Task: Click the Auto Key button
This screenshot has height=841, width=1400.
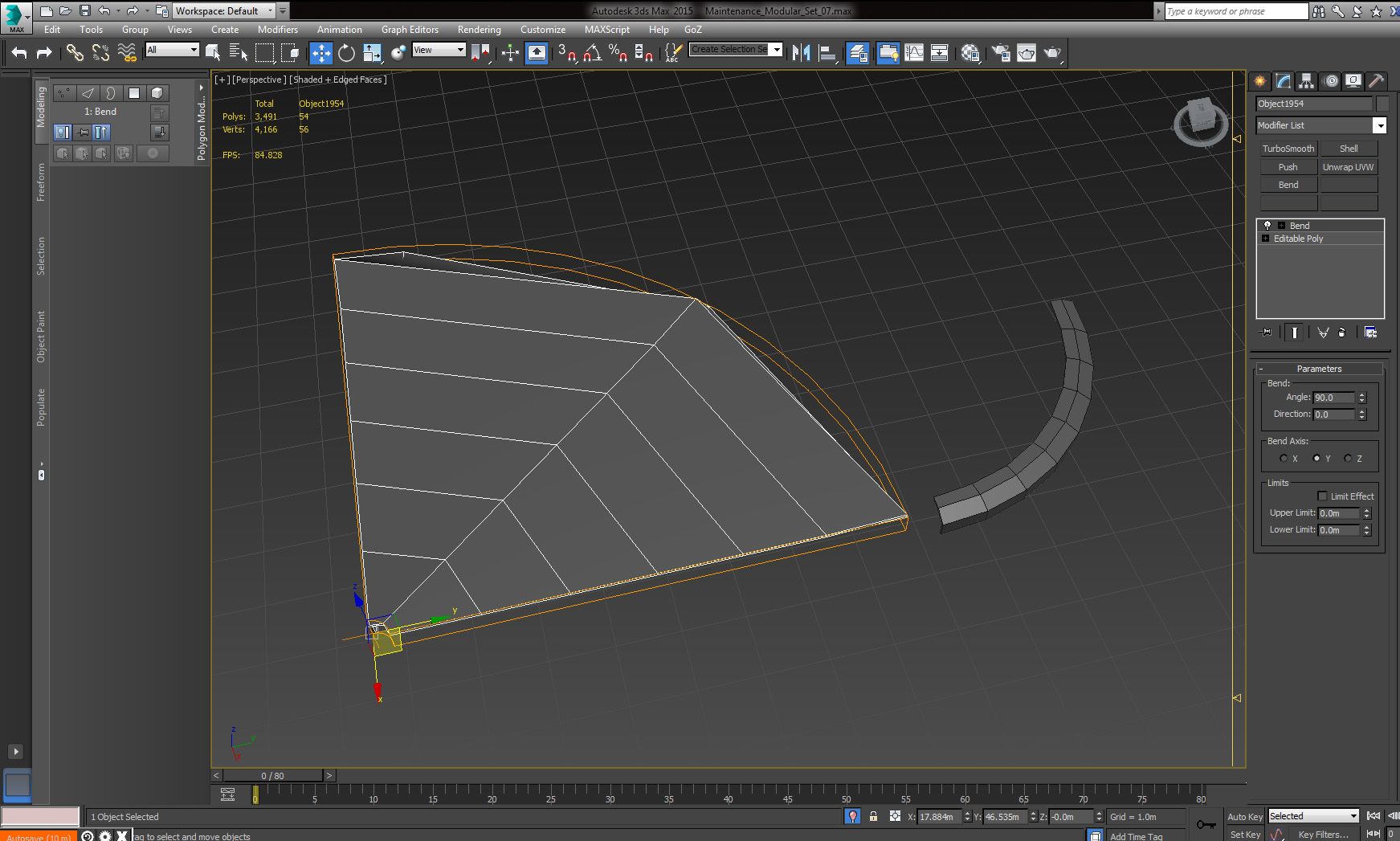Action: tap(1244, 816)
